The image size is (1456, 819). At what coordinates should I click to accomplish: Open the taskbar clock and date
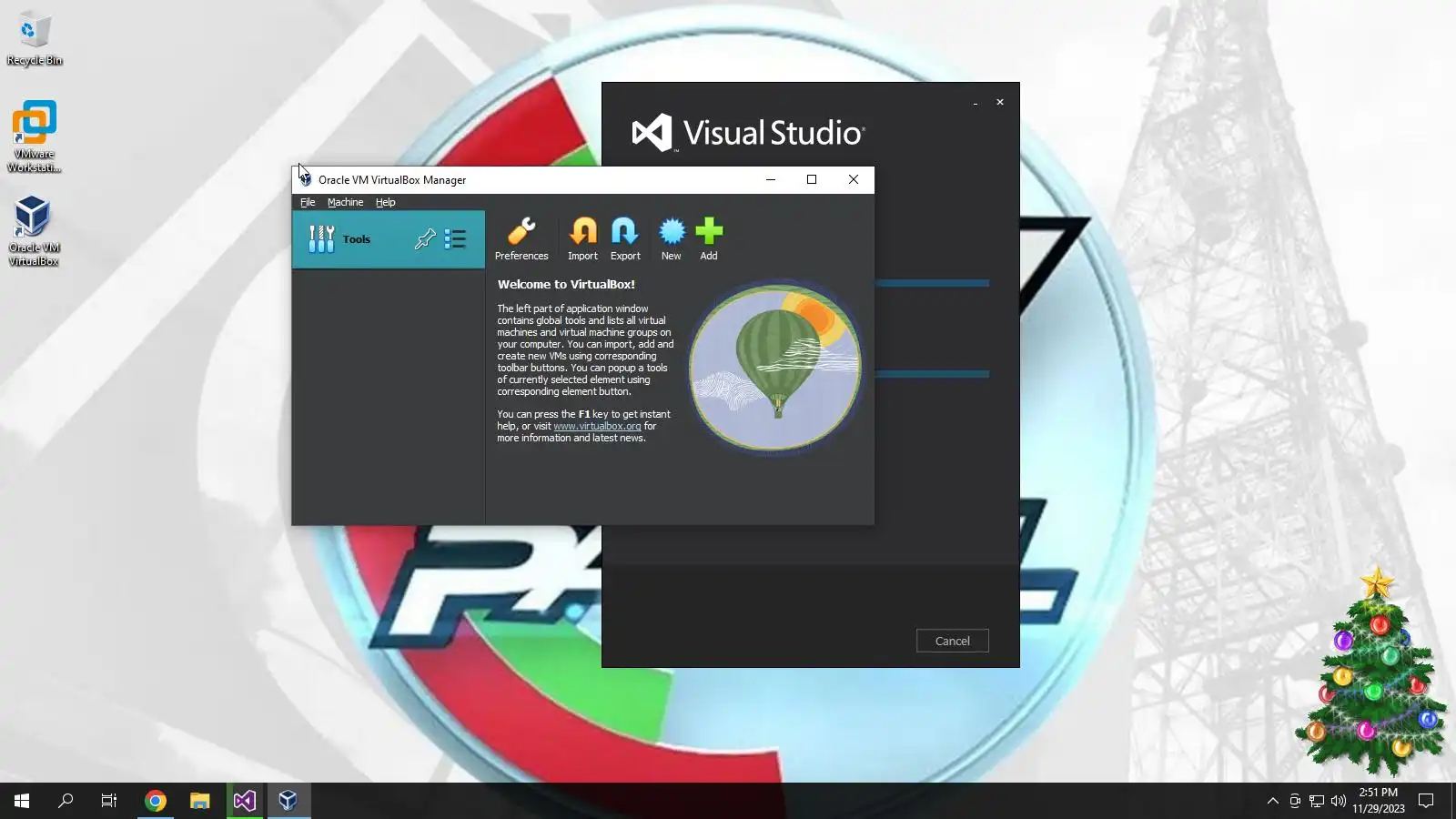(1379, 801)
